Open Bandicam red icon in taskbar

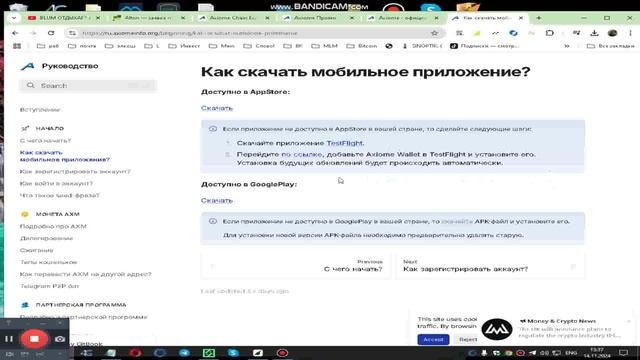coord(282,353)
